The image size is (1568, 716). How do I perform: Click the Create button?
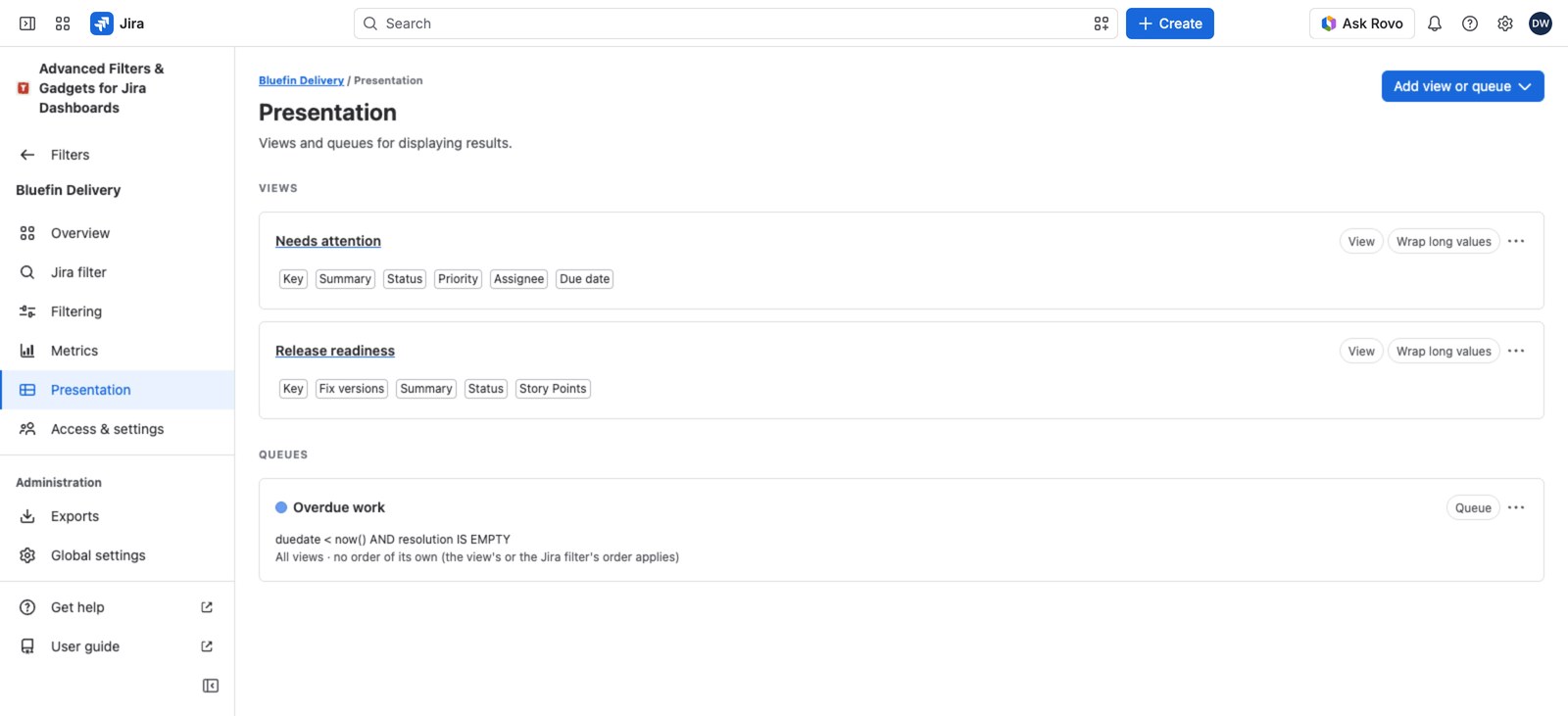(1170, 24)
